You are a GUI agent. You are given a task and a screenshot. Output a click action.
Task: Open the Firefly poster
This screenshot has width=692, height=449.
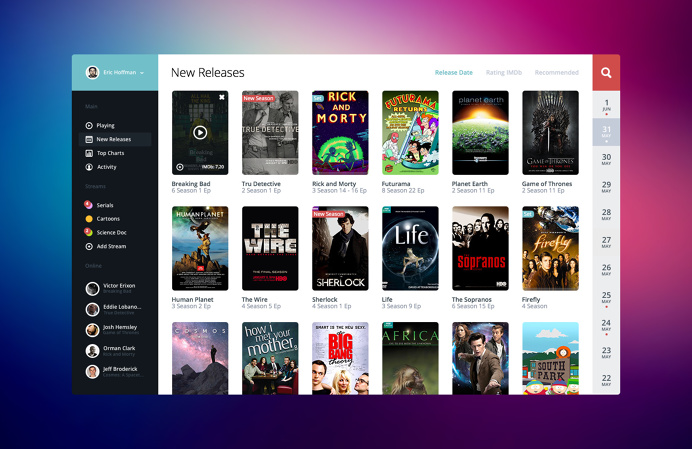pyautogui.click(x=550, y=249)
